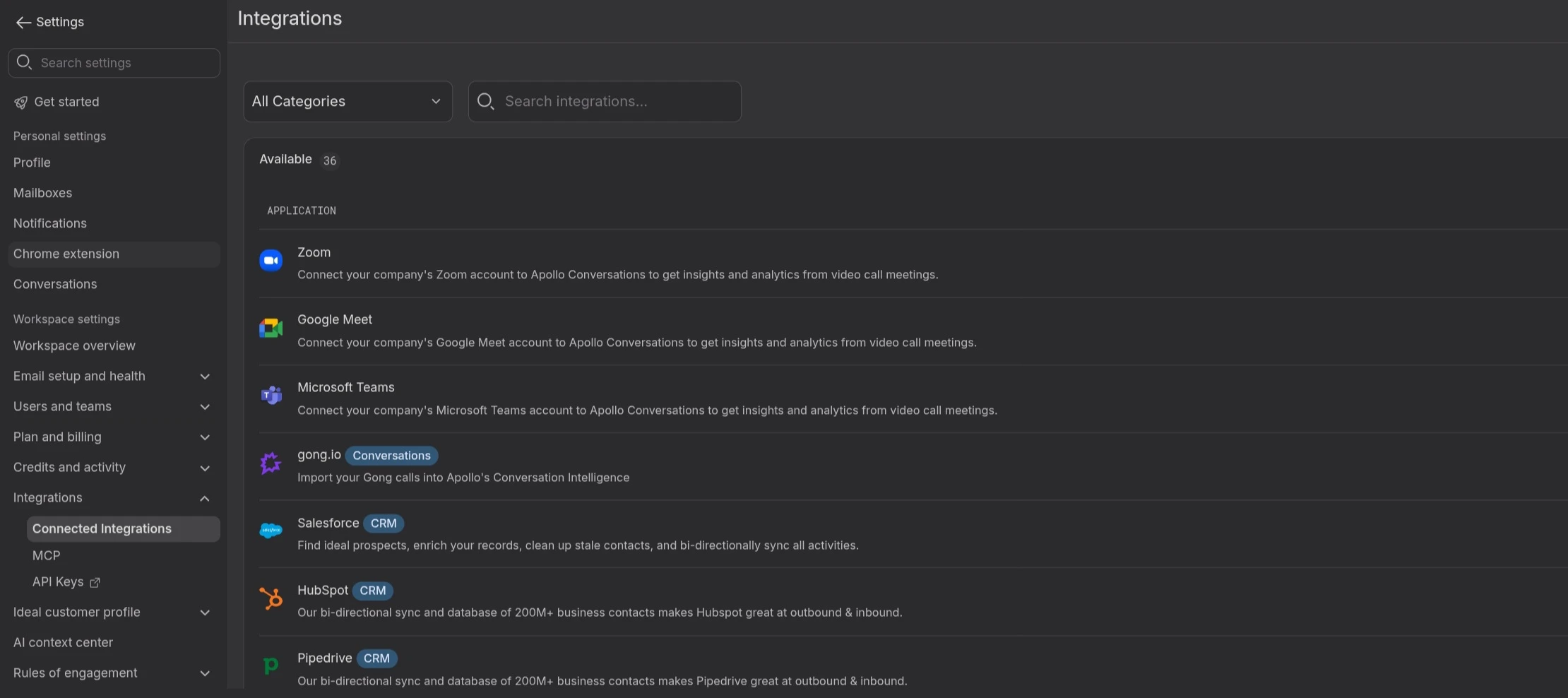1568x698 pixels.
Task: Click the HubSpot integration name
Action: click(323, 590)
